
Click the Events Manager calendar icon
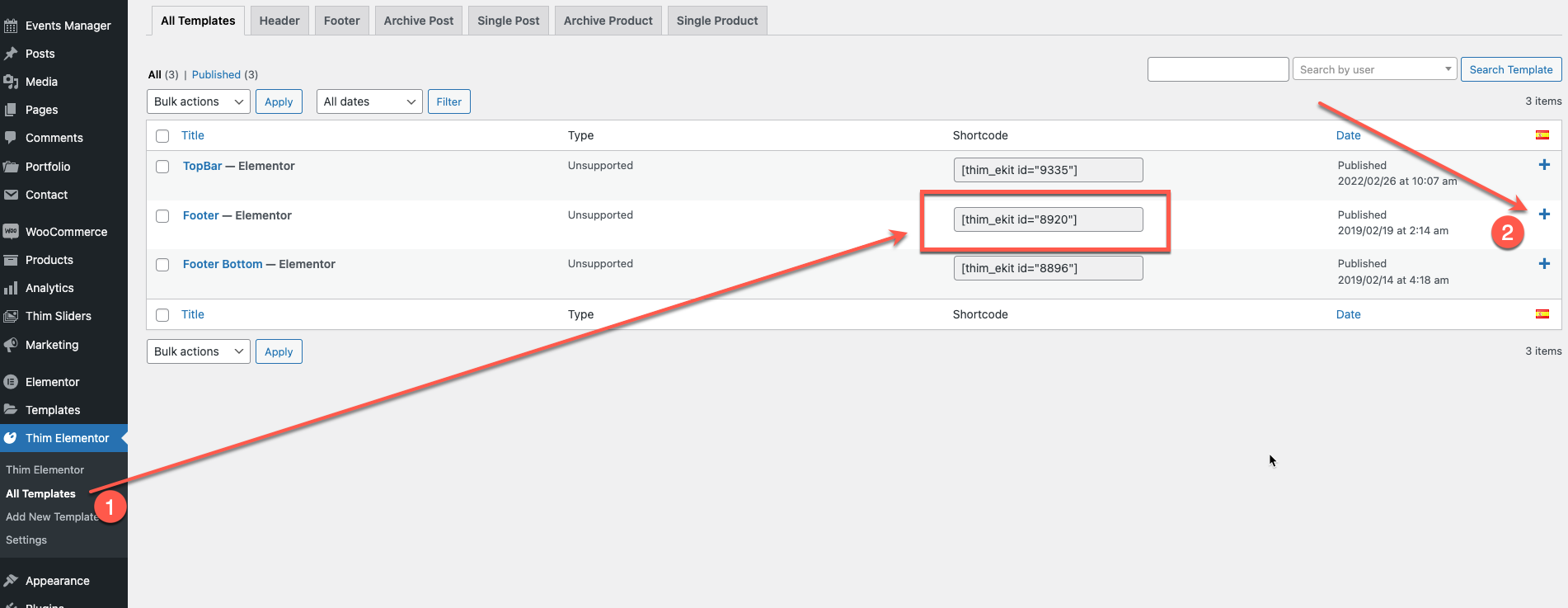pyautogui.click(x=11, y=26)
